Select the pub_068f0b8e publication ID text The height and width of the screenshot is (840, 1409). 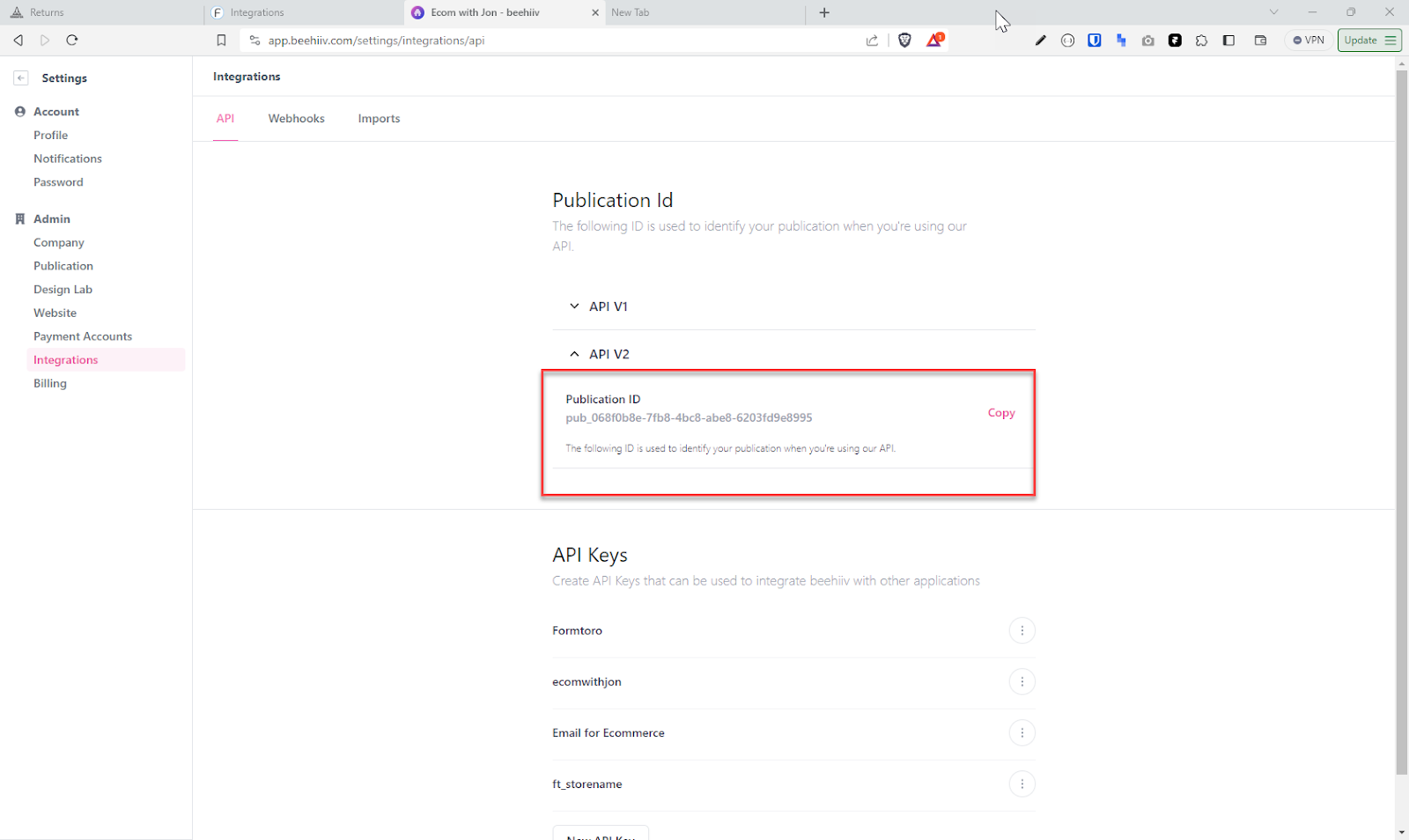pyautogui.click(x=689, y=418)
